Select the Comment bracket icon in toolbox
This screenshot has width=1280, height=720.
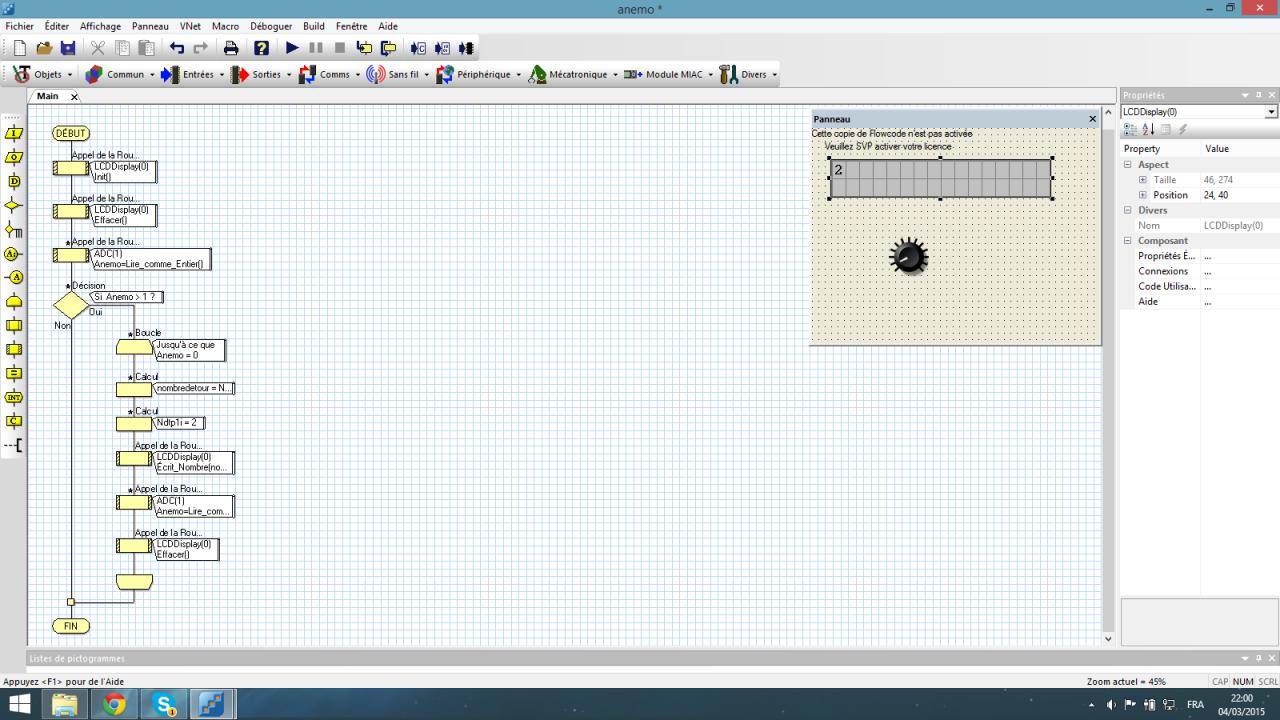point(14,445)
